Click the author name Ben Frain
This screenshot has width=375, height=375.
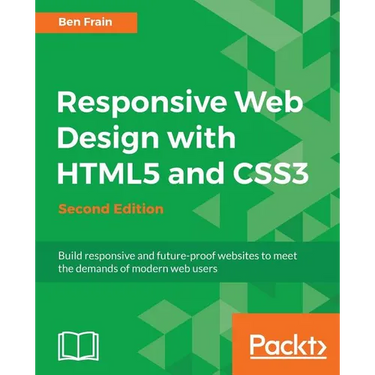coord(85,22)
